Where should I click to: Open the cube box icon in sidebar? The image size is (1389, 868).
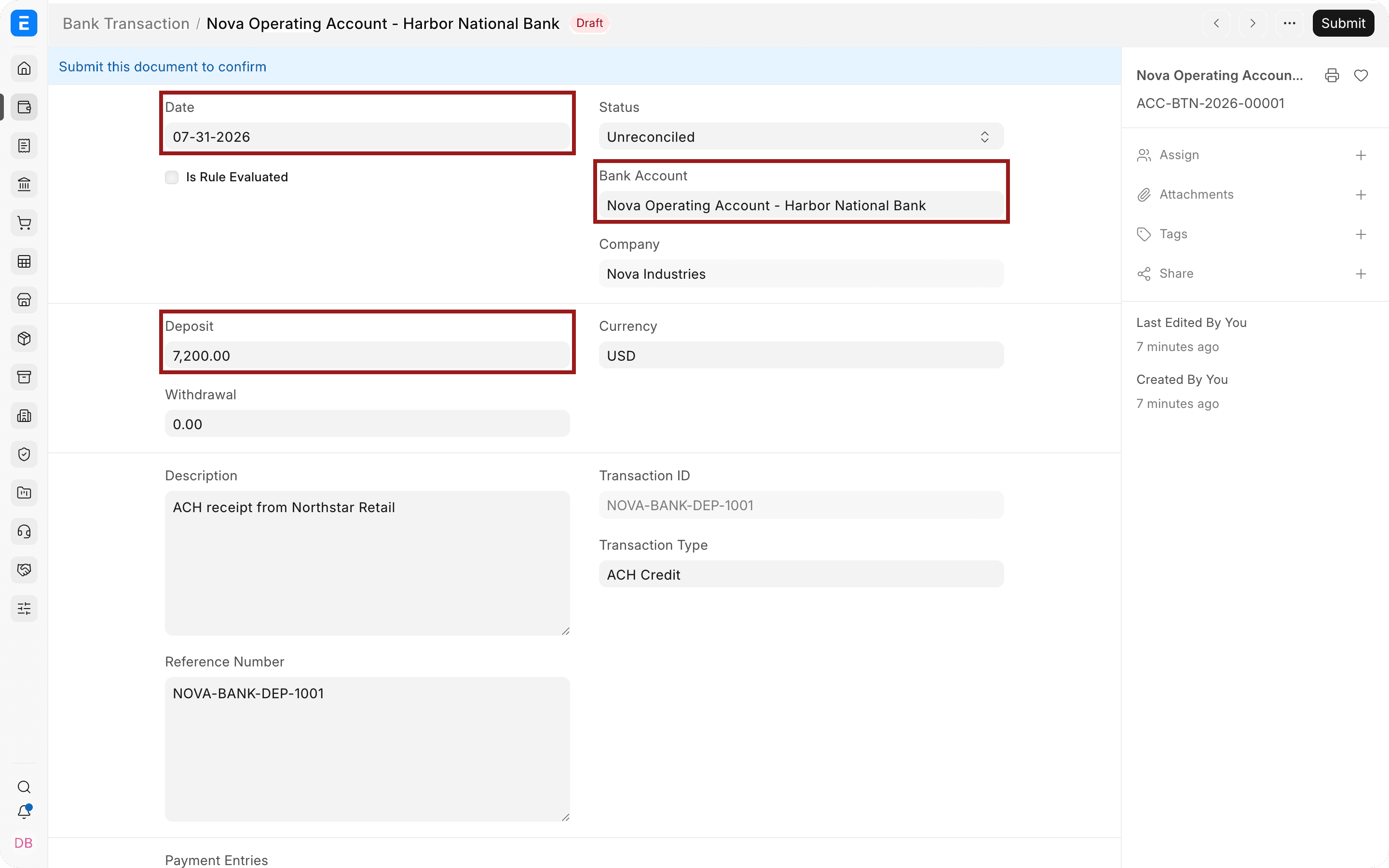click(x=24, y=338)
